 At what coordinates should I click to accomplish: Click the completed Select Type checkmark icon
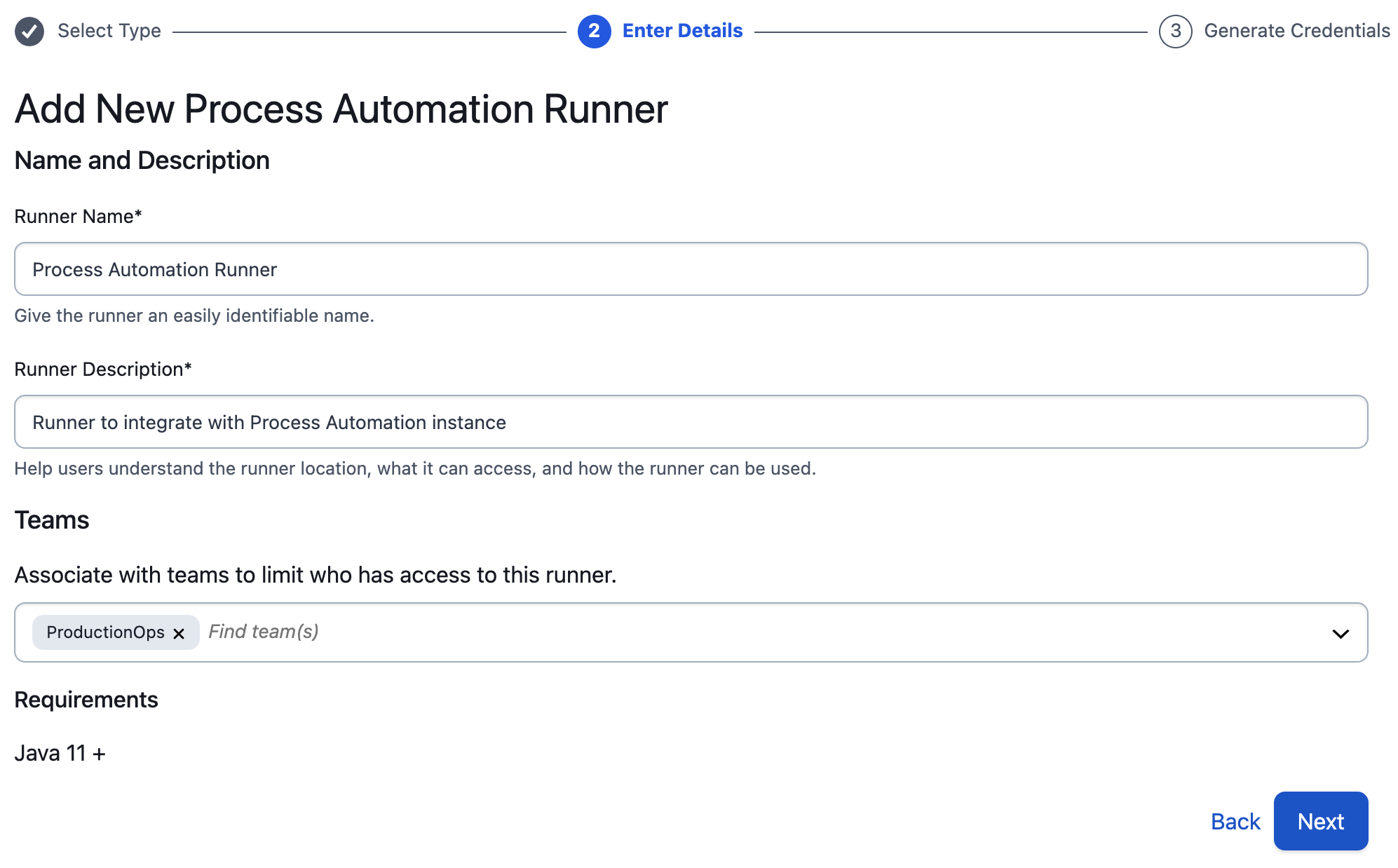(x=29, y=32)
